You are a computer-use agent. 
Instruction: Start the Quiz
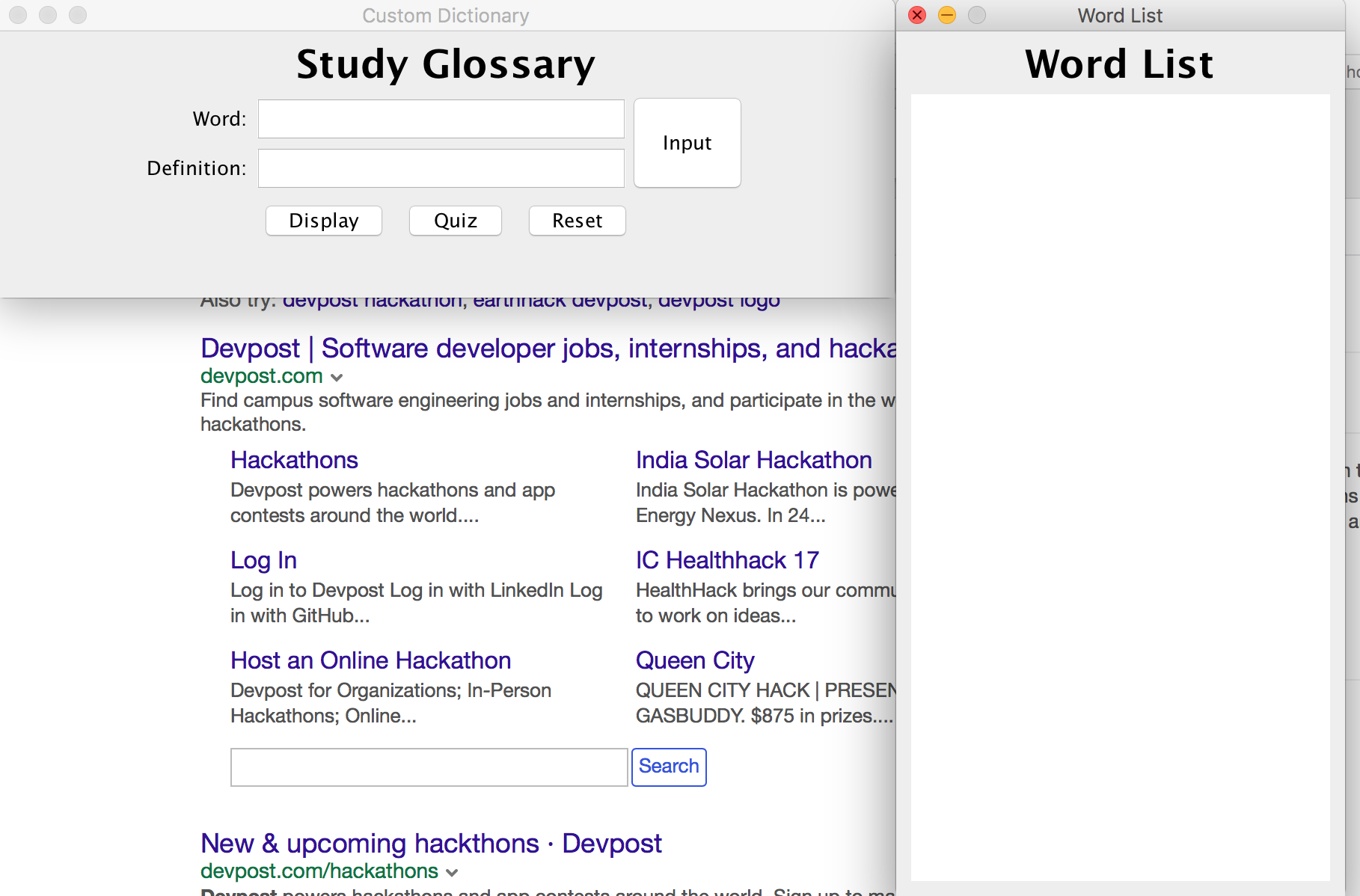(456, 221)
